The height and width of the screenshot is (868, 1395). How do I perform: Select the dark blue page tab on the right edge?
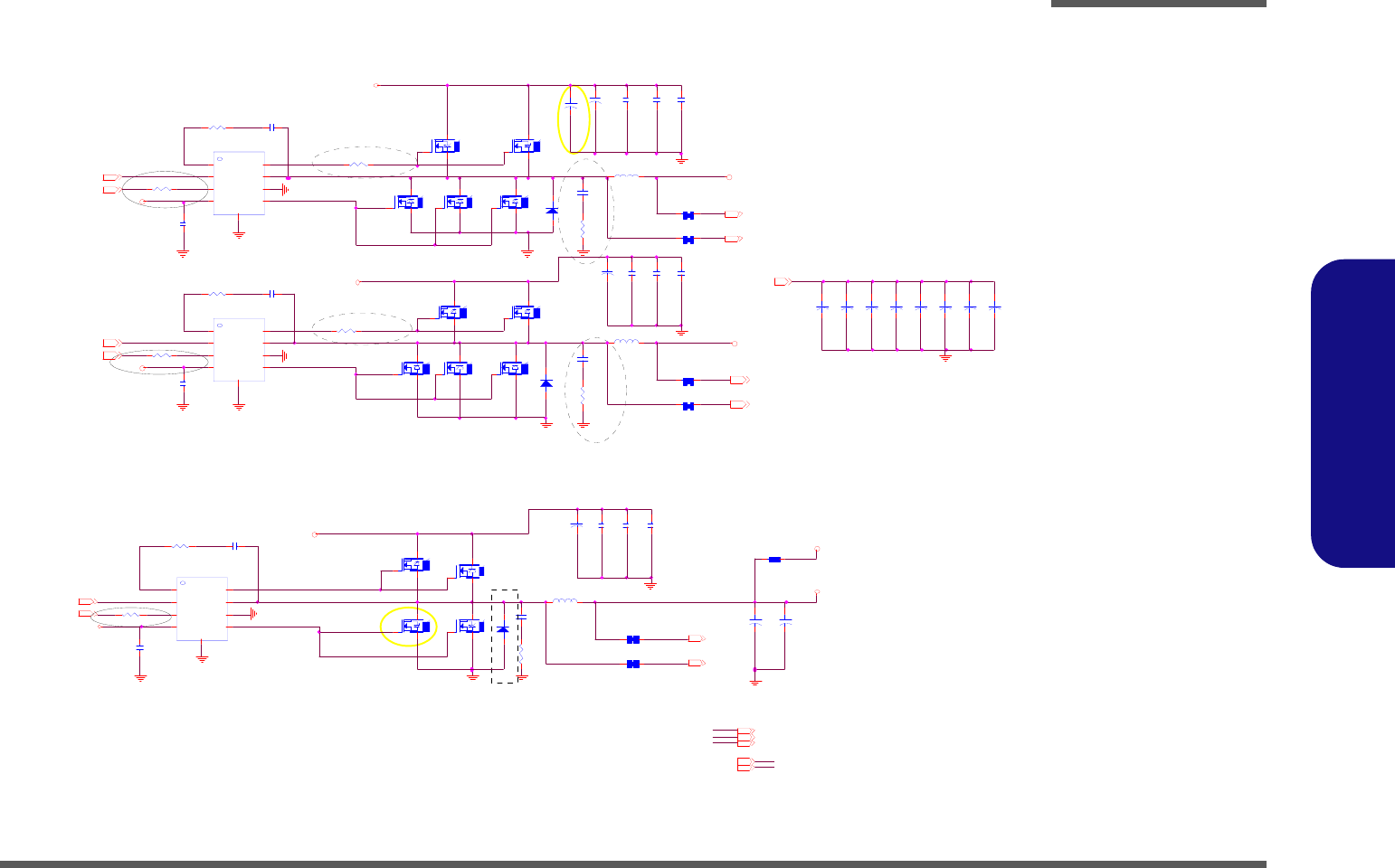click(x=1352, y=413)
